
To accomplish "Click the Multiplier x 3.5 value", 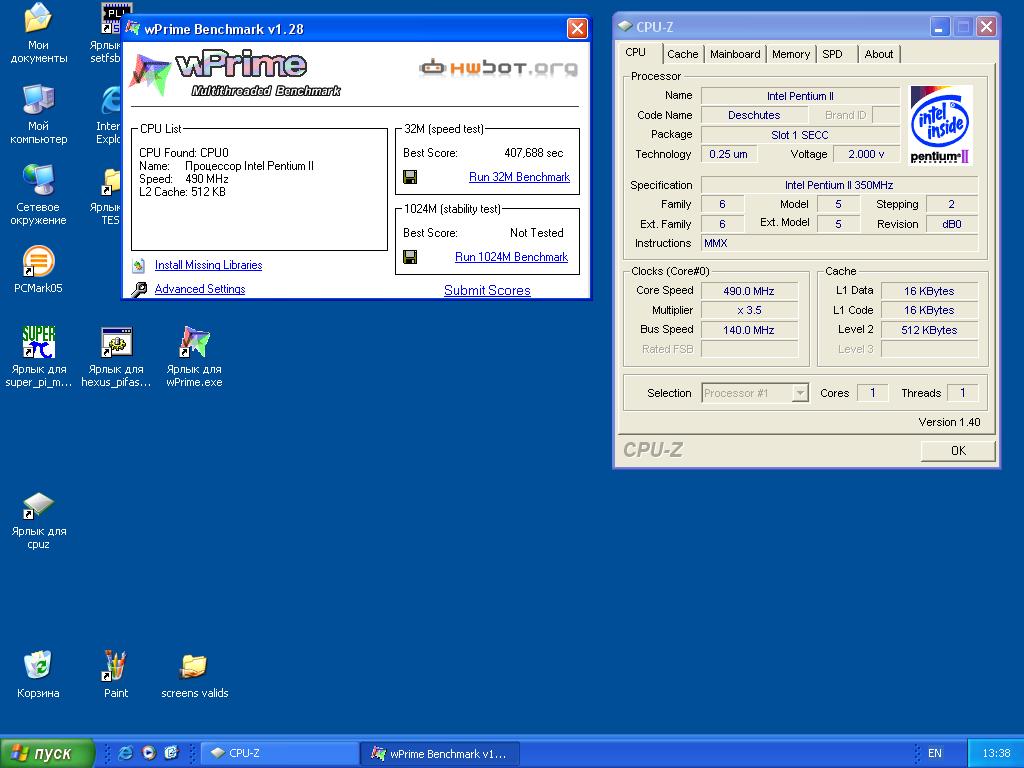I will 749,310.
